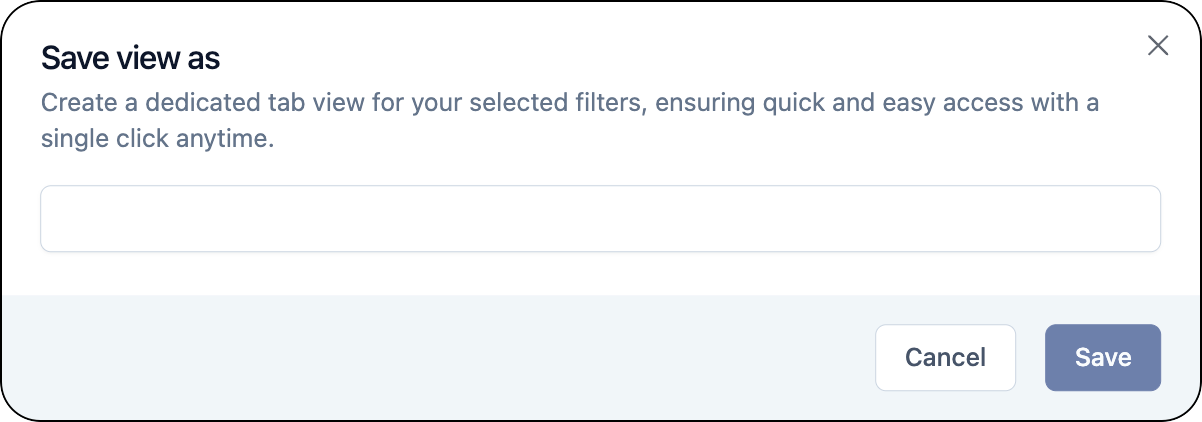Activate the rounded input box in dialog

(600, 218)
